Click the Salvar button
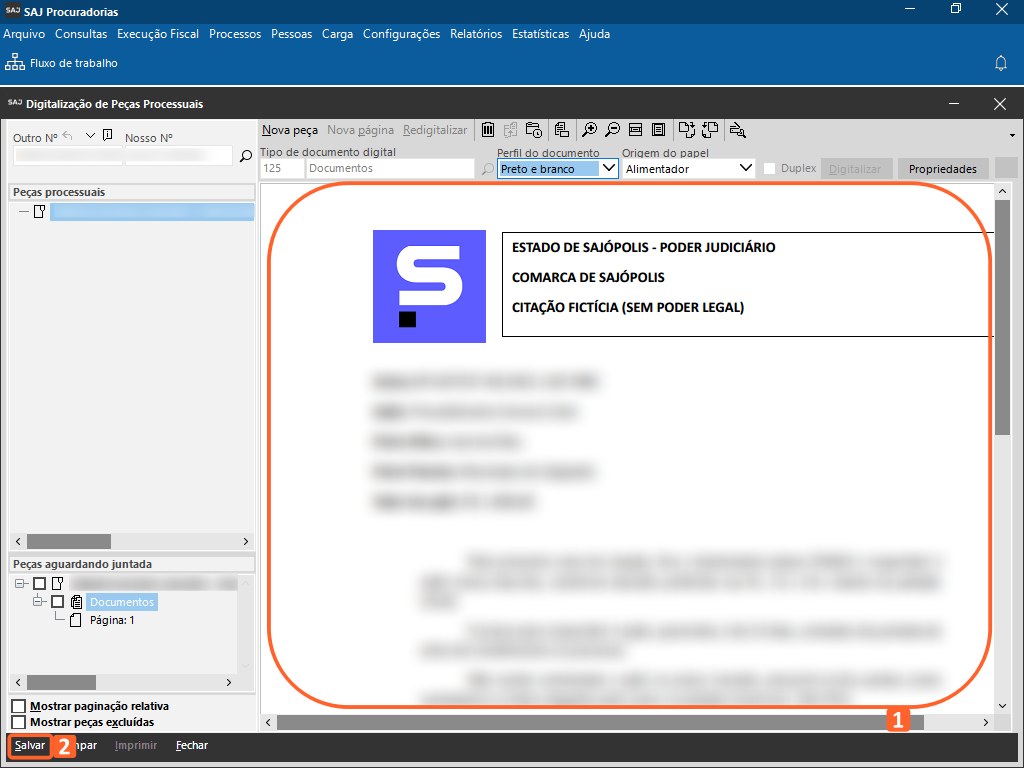 pos(30,746)
